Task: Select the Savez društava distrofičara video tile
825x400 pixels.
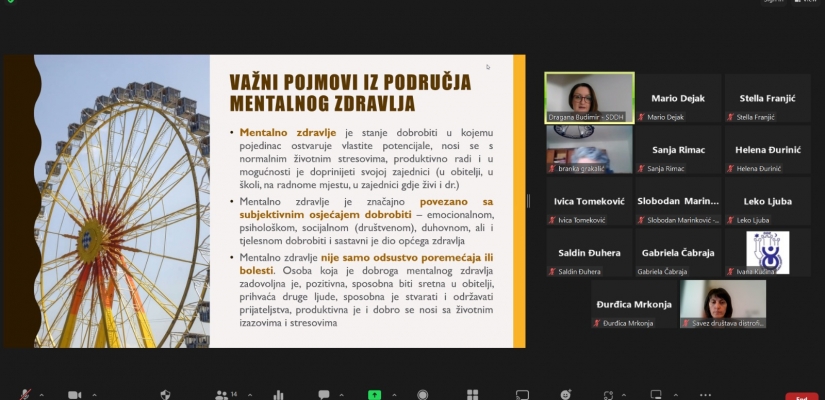Action: tap(723, 304)
